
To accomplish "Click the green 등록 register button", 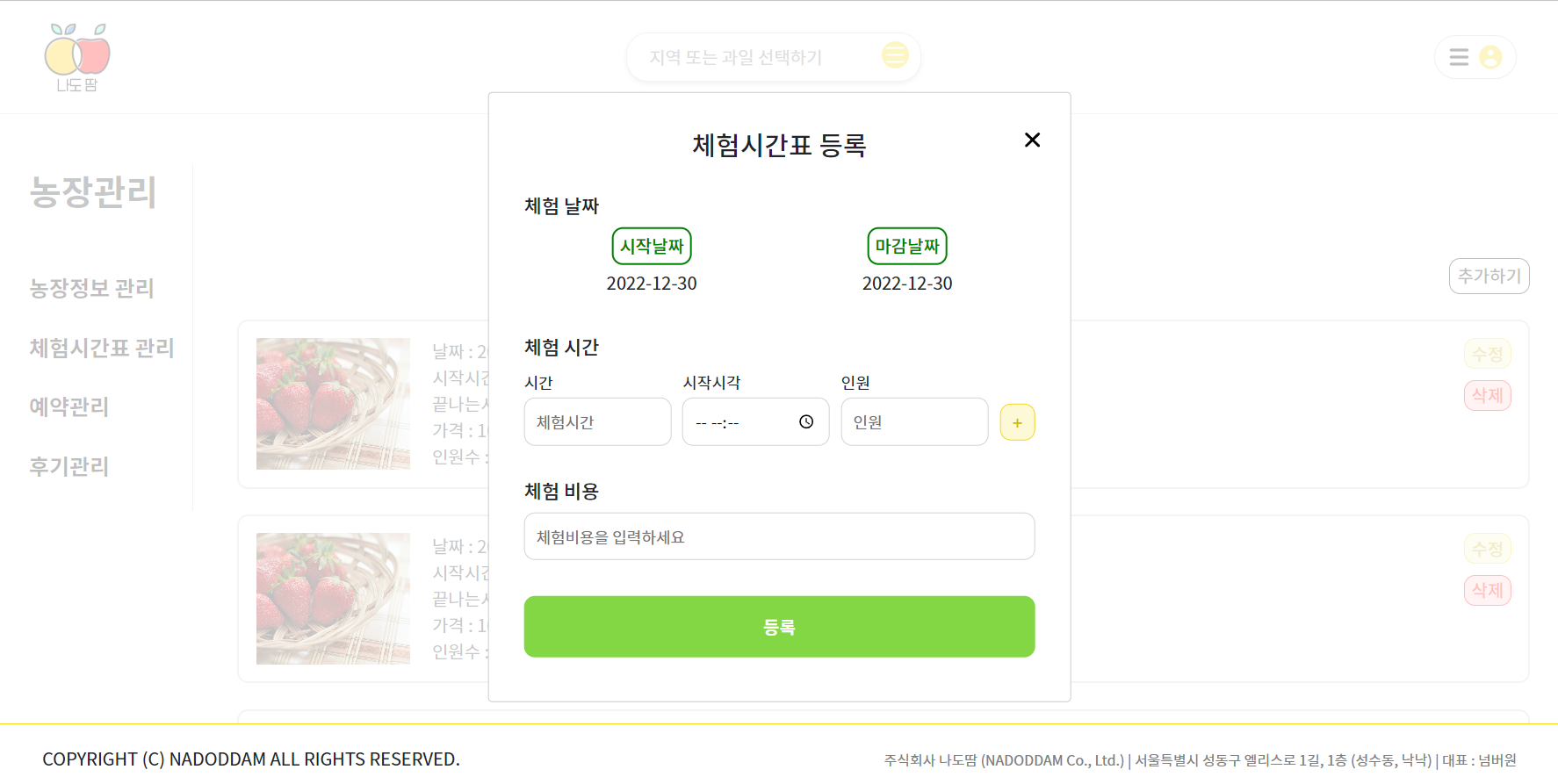I will click(x=779, y=626).
